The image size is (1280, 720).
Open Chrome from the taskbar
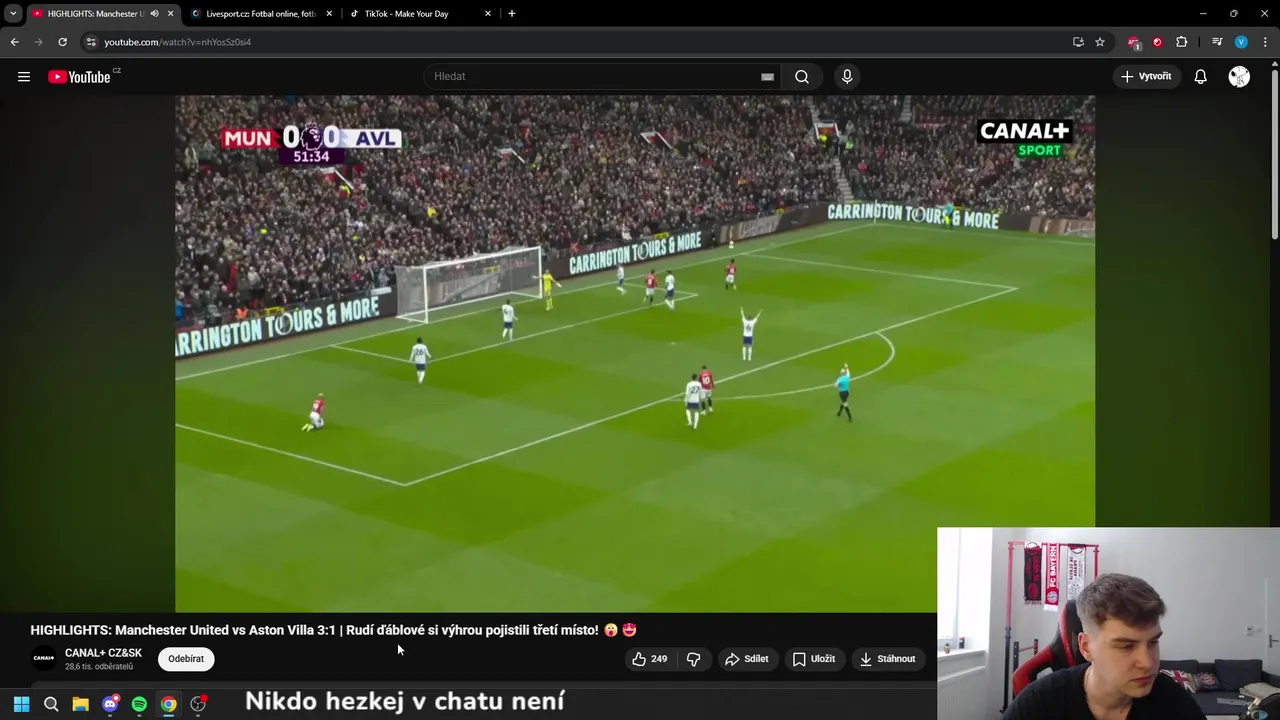tap(169, 704)
